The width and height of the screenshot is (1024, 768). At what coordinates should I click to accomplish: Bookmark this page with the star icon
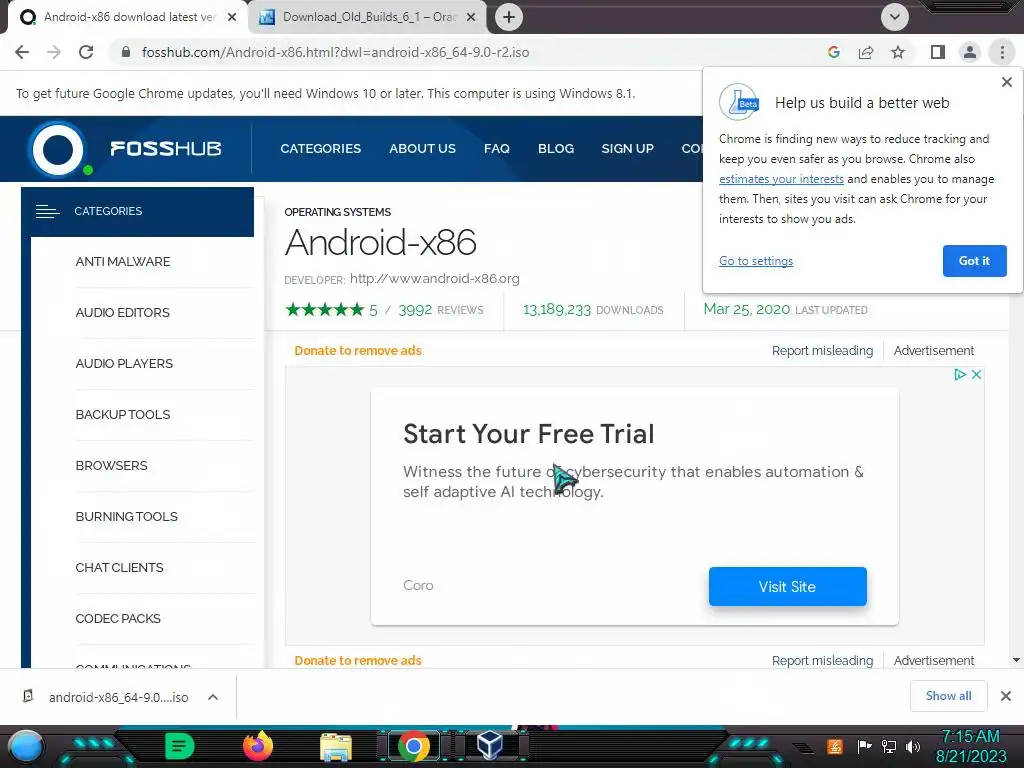pos(898,52)
